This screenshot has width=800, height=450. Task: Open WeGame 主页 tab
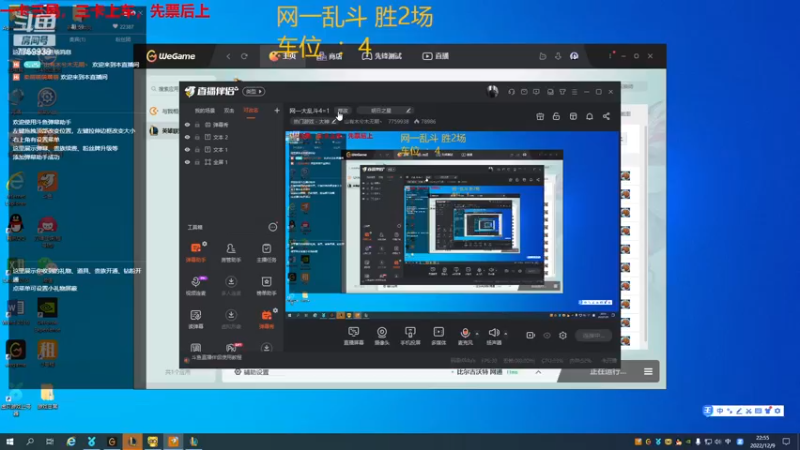(283, 56)
